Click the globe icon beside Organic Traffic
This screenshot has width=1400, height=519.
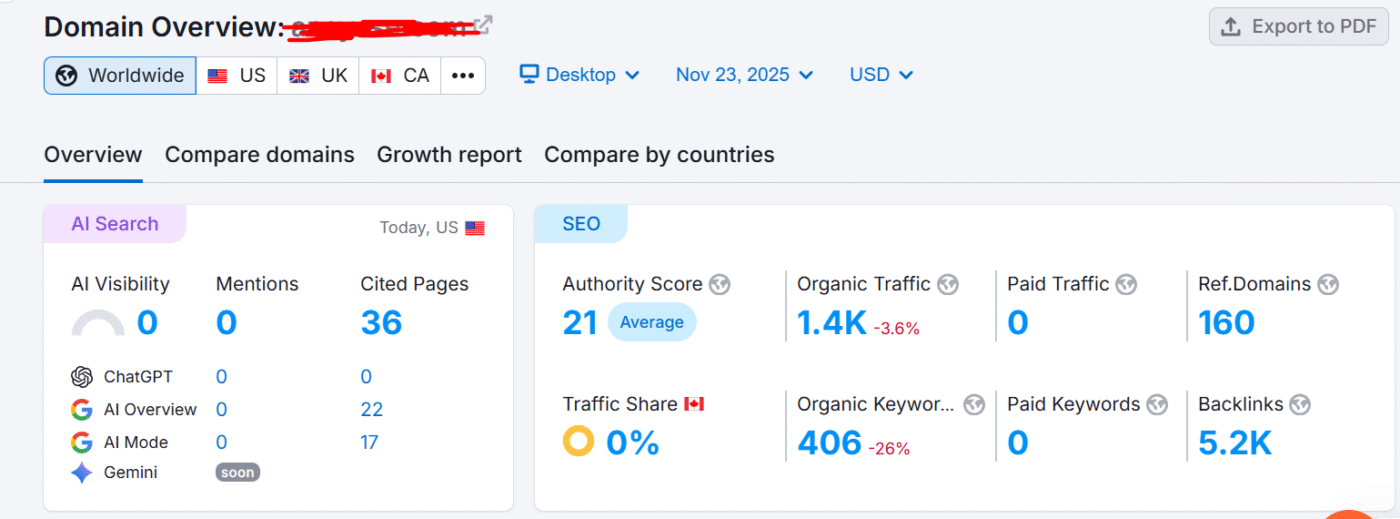pyautogui.click(x=948, y=285)
